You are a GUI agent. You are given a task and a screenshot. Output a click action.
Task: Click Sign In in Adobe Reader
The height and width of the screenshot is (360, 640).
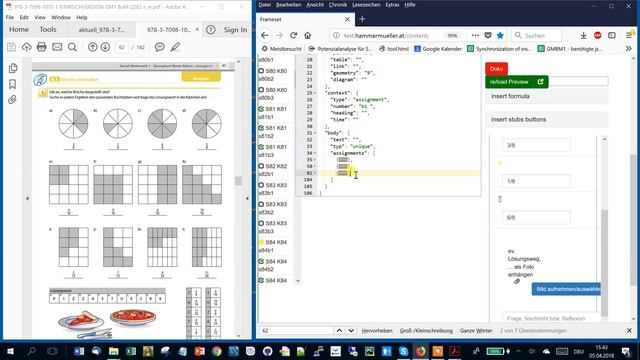pos(235,30)
